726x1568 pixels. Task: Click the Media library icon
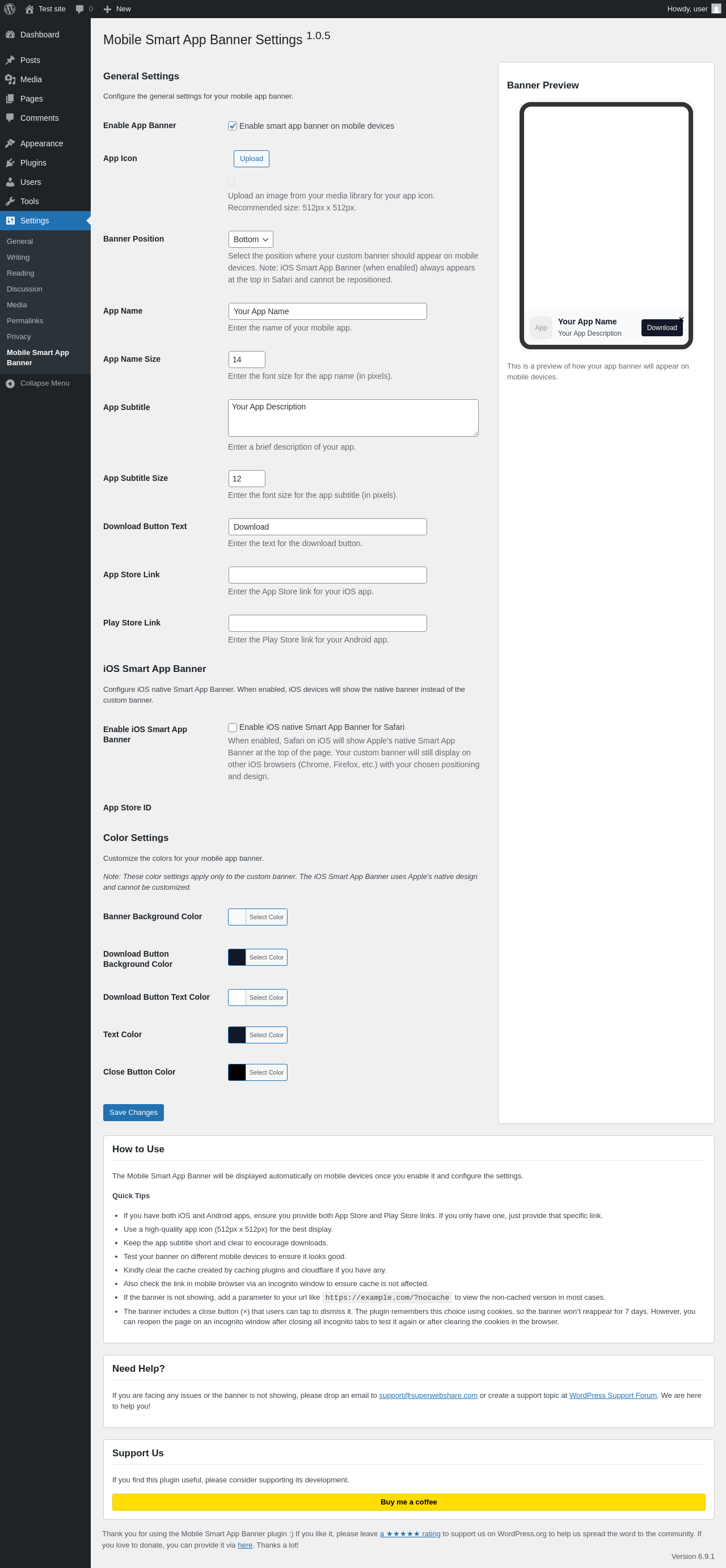(x=10, y=80)
